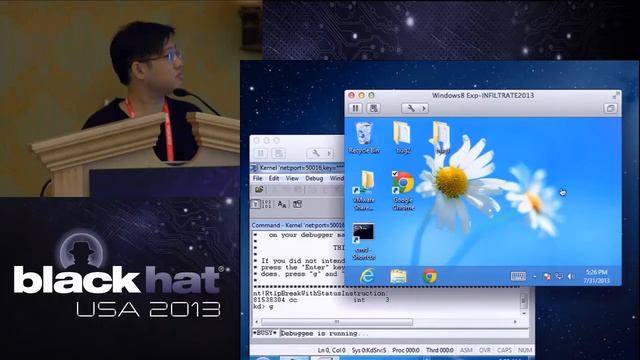Click the nt!RtlpBreakWithStatusInstruction output line

319,293
